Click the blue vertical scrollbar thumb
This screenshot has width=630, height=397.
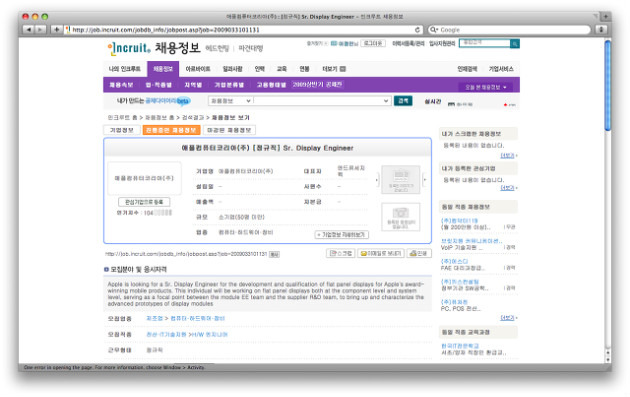pos(608,86)
